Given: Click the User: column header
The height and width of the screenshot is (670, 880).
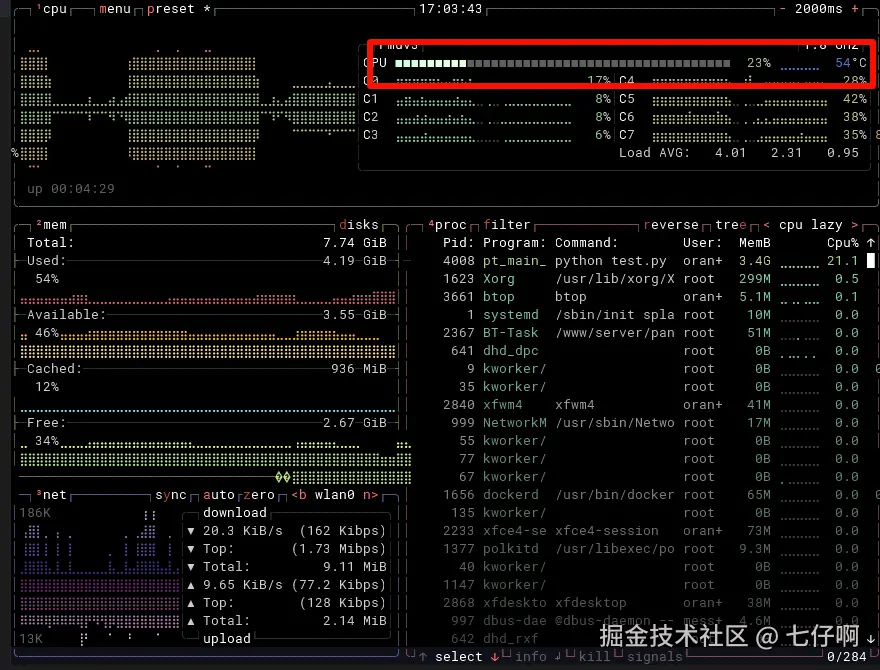Looking at the screenshot, I should 703,243.
